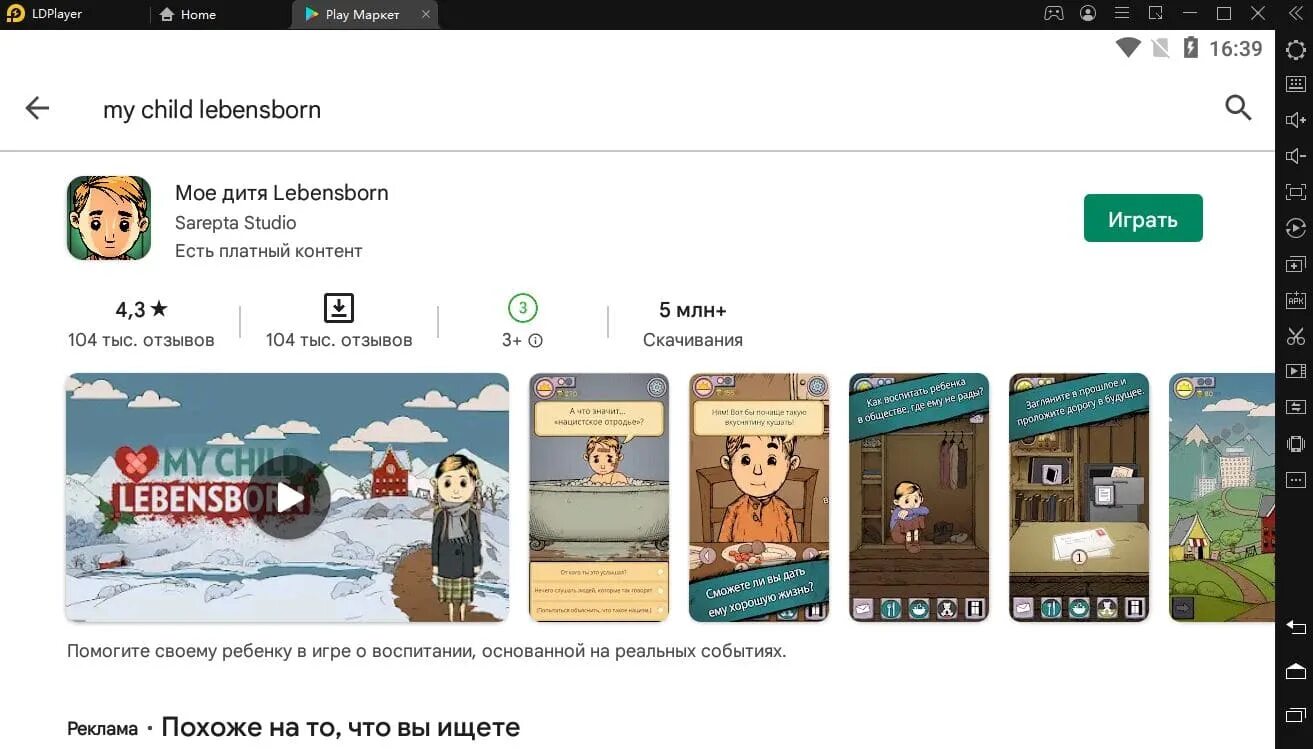Open the hillside landscape screenshot thumbnail
This screenshot has height=749, width=1313.
pyautogui.click(x=1222, y=497)
